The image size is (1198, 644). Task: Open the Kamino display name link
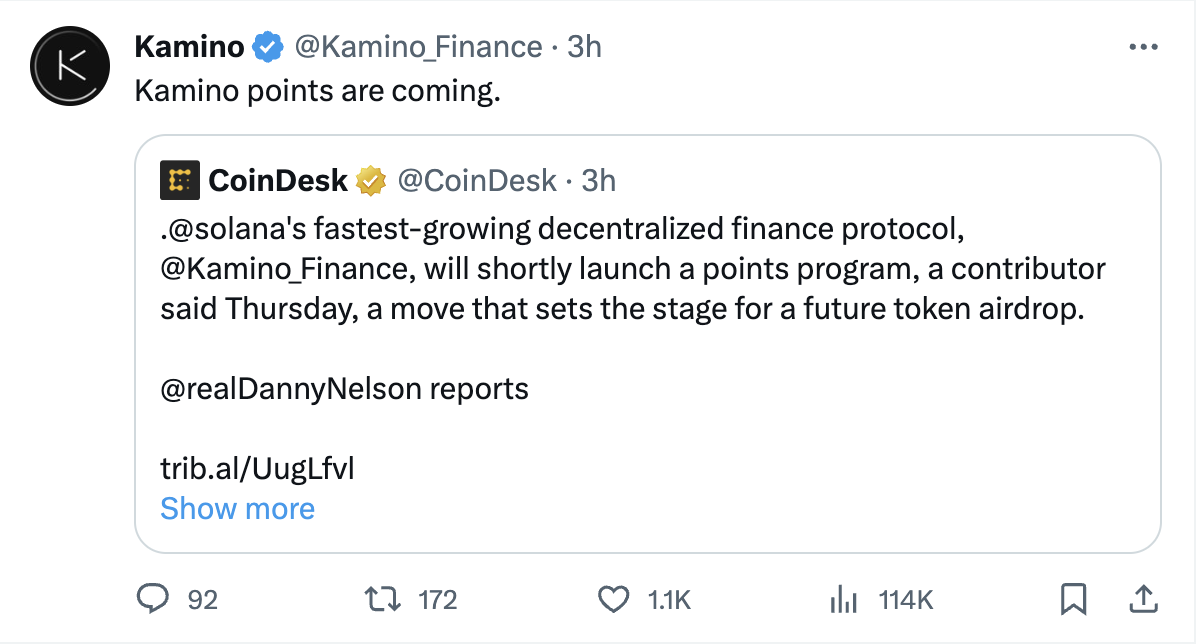point(189,47)
